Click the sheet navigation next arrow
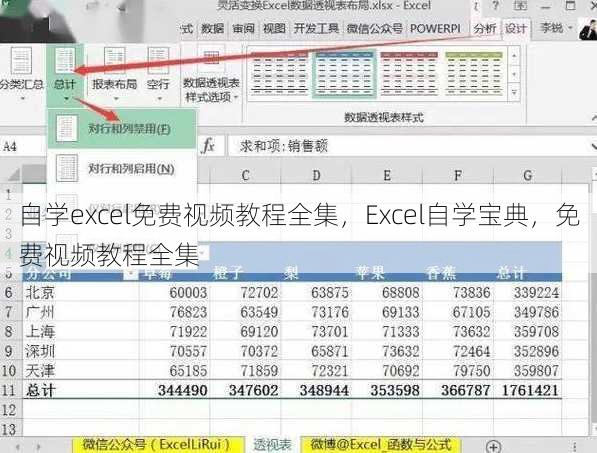 coord(38,446)
